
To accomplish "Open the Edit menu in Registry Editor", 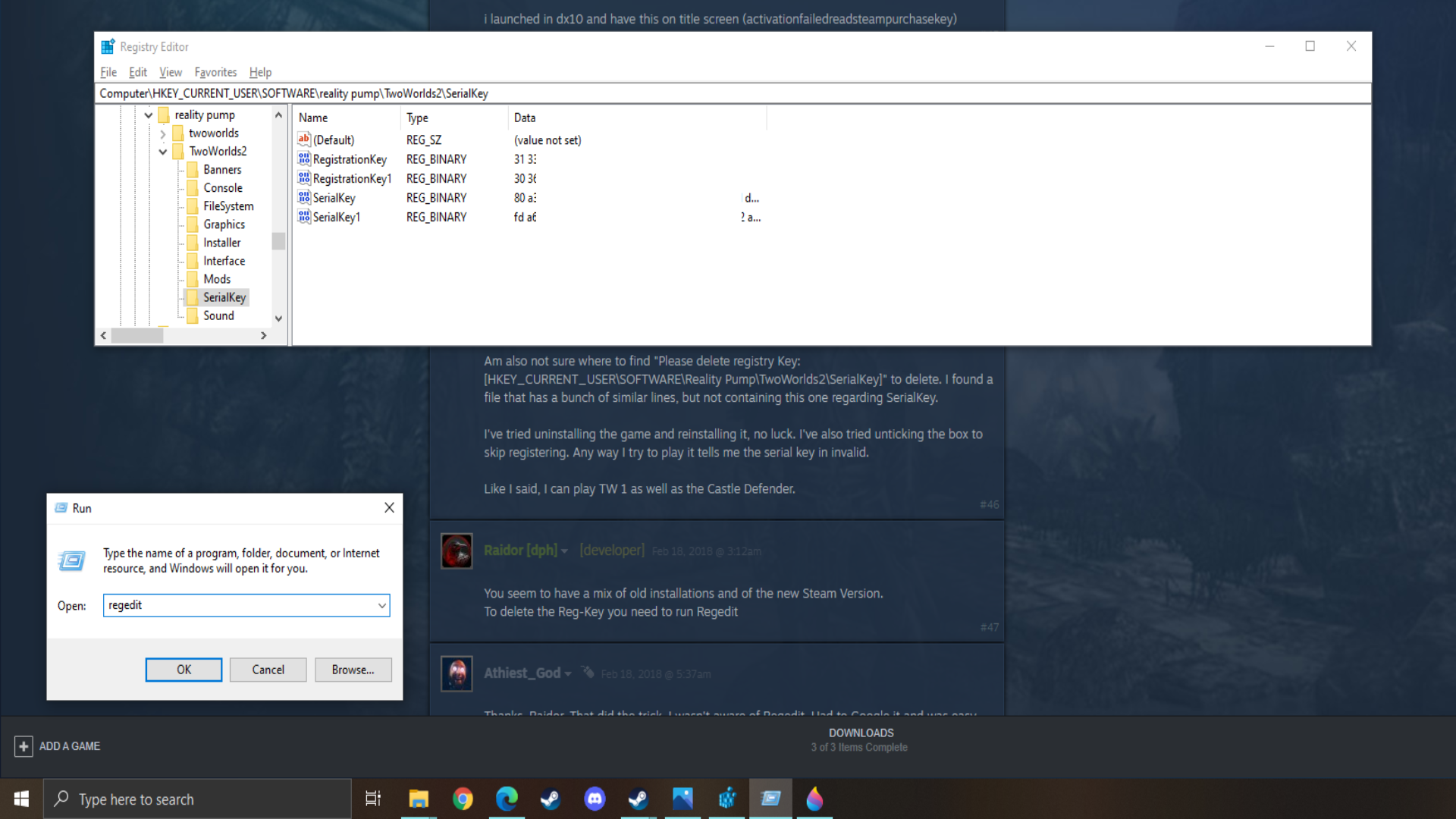I will [x=137, y=72].
